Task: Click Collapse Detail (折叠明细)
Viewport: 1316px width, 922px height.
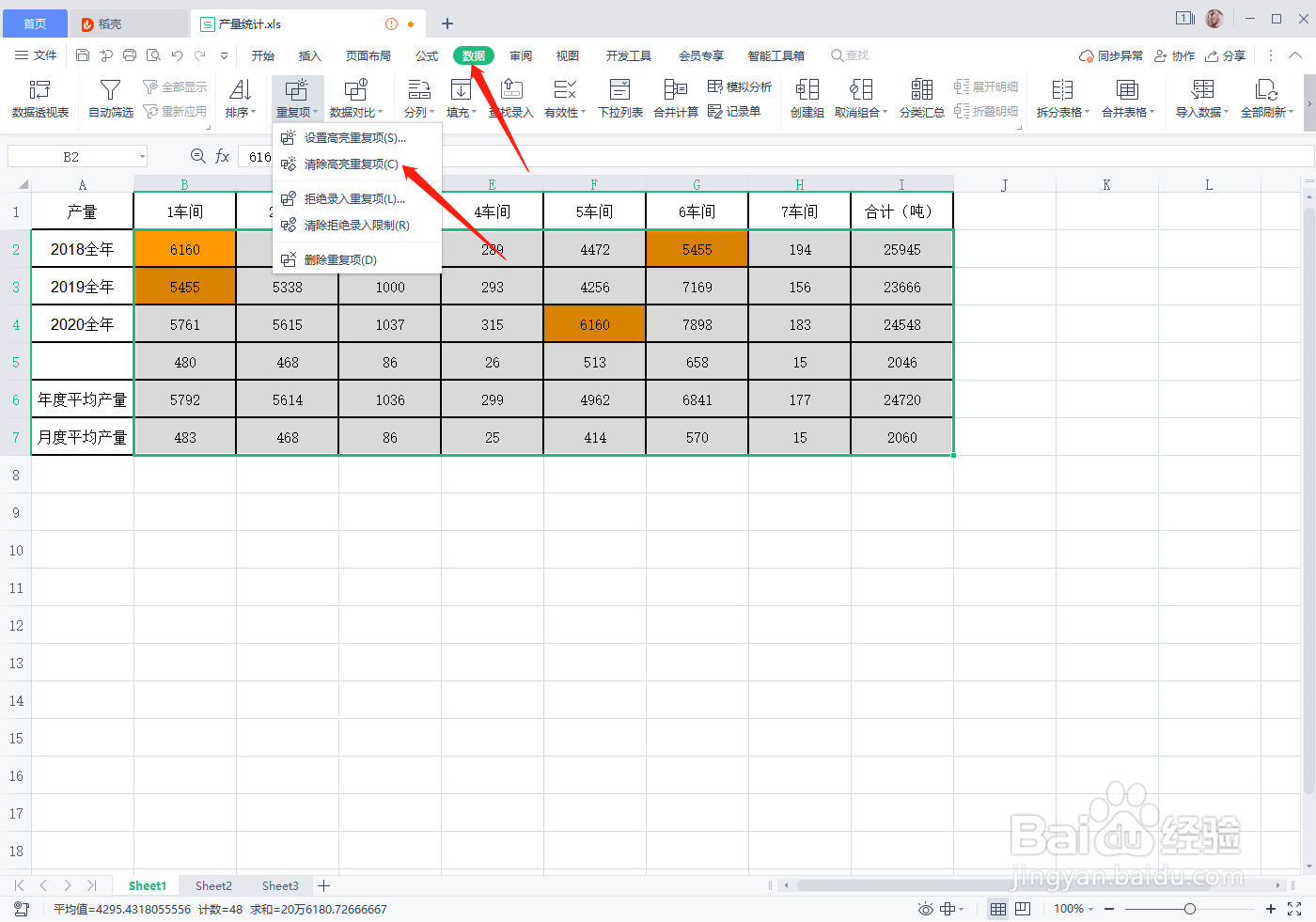Action: coord(986,111)
